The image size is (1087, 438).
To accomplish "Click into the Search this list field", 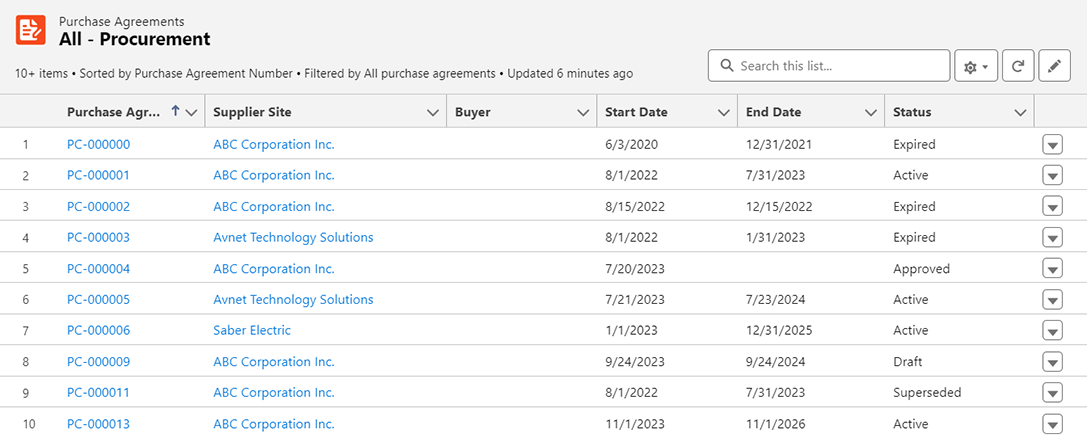I will pos(838,67).
